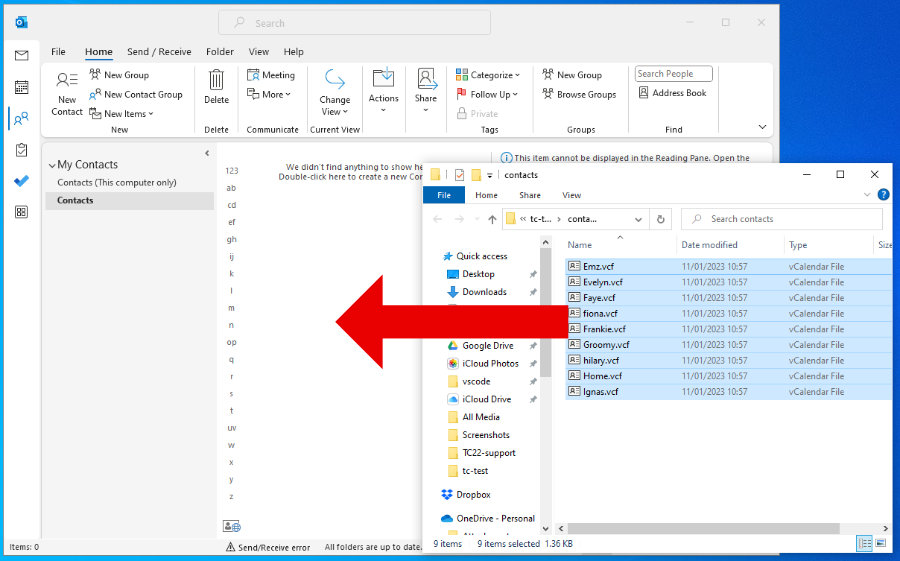Click Explorer horizontal scrollbar
This screenshot has height=561, width=900.
pos(704,528)
